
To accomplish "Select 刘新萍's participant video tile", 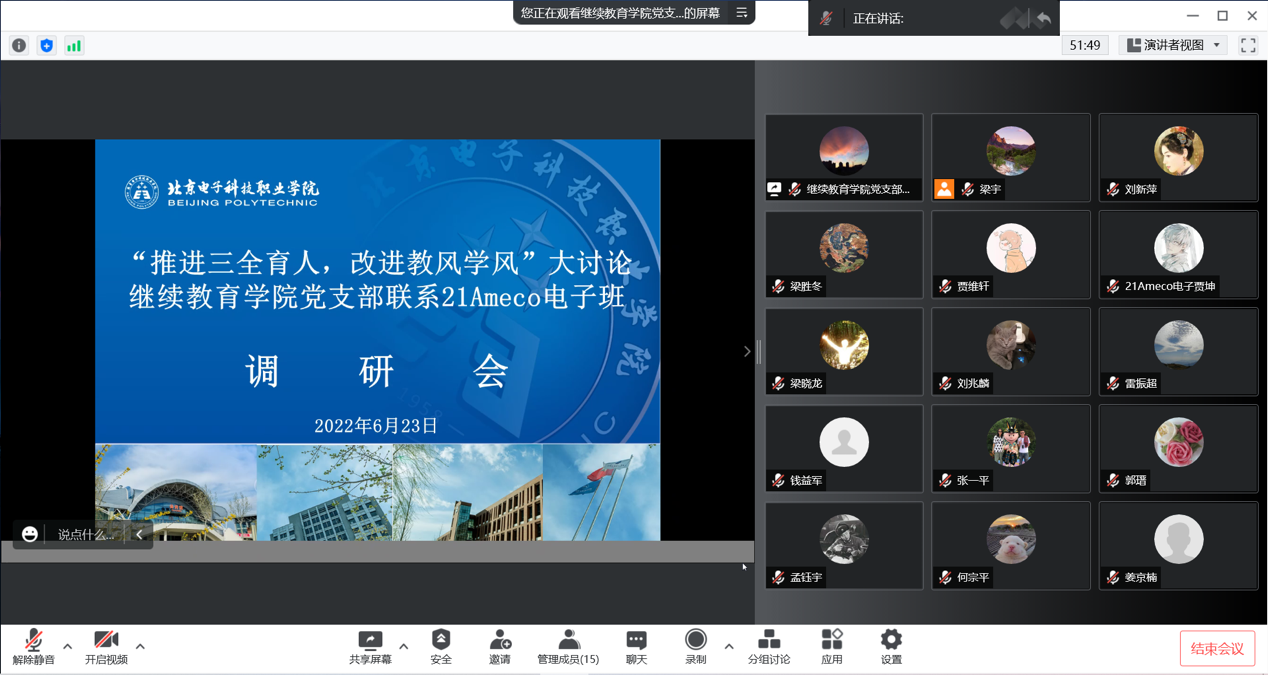I will point(1178,157).
